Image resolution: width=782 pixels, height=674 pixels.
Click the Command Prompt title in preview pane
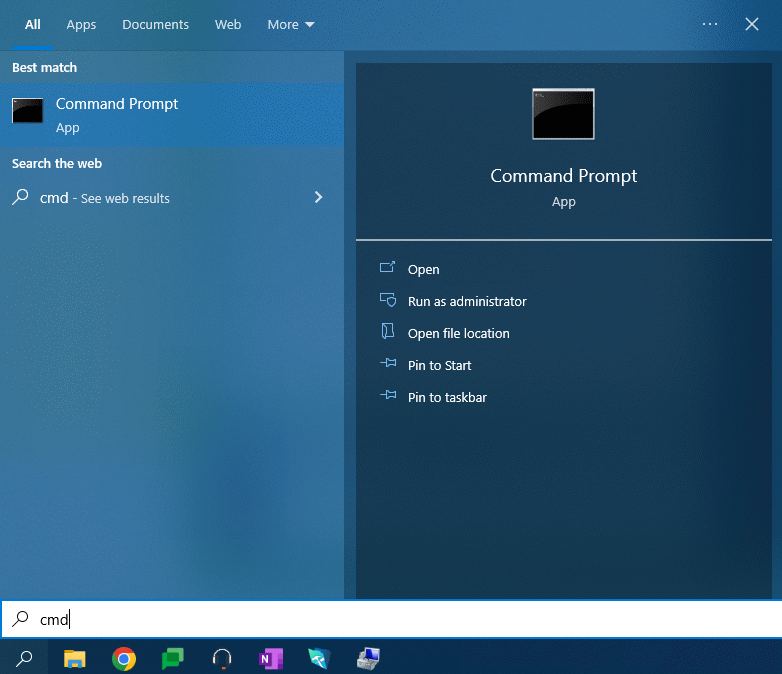564,176
